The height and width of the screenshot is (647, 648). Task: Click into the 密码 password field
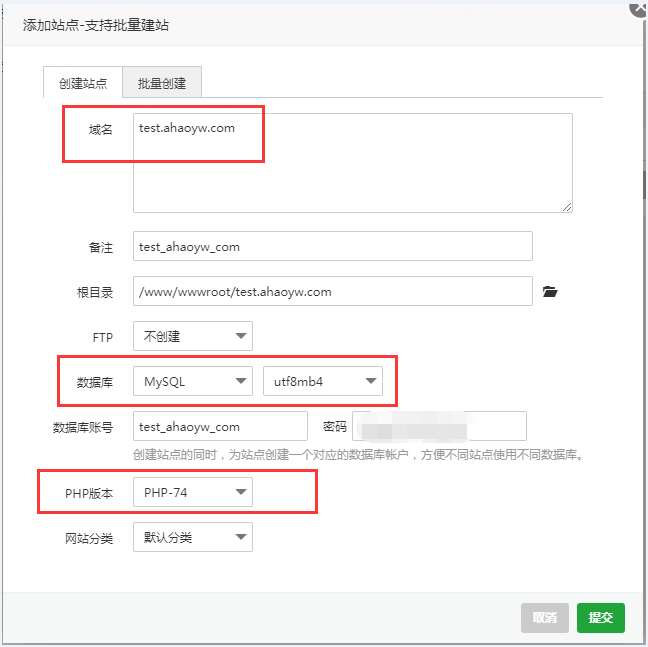439,426
